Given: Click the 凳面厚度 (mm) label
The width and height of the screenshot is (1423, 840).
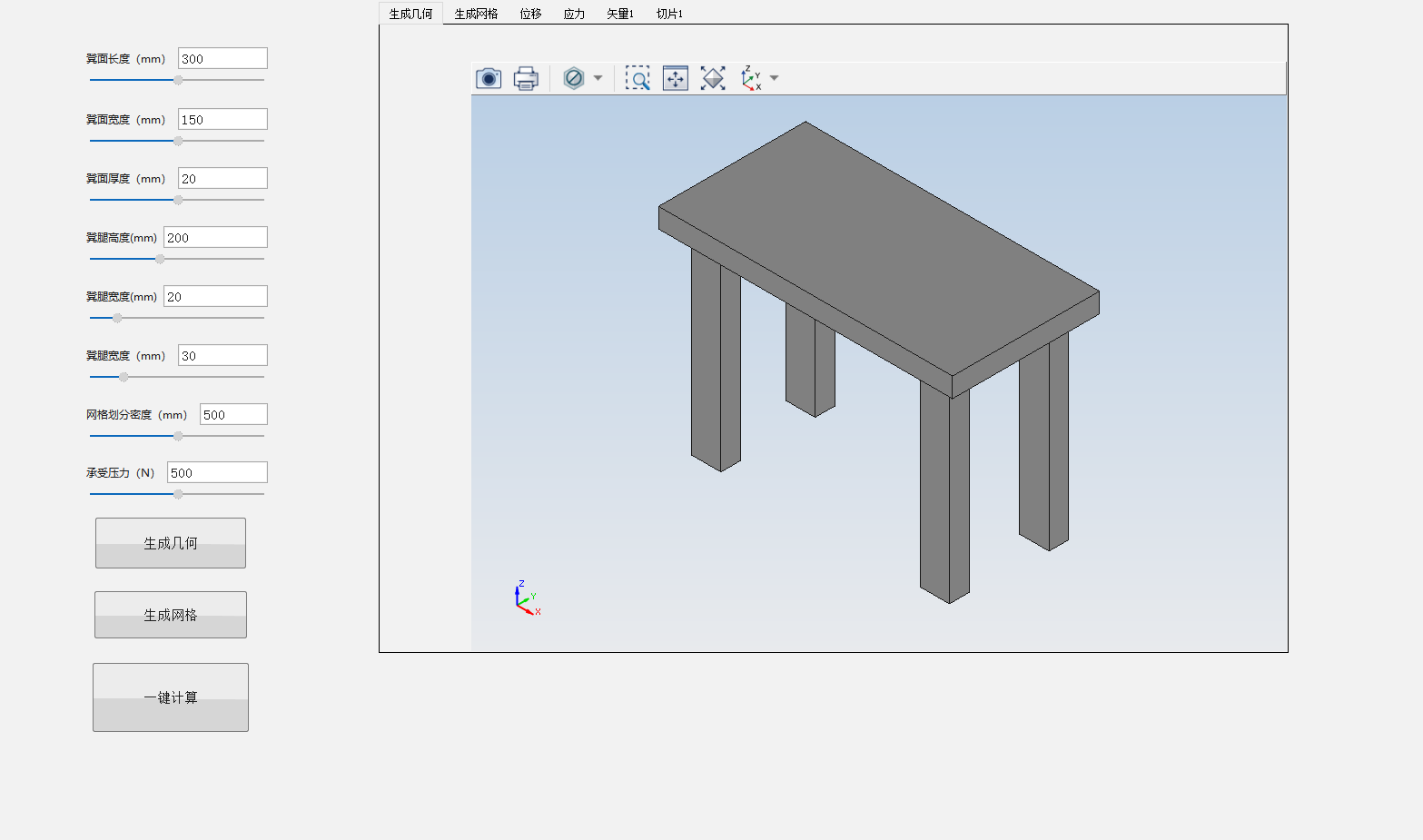Looking at the screenshot, I should pyautogui.click(x=125, y=179).
